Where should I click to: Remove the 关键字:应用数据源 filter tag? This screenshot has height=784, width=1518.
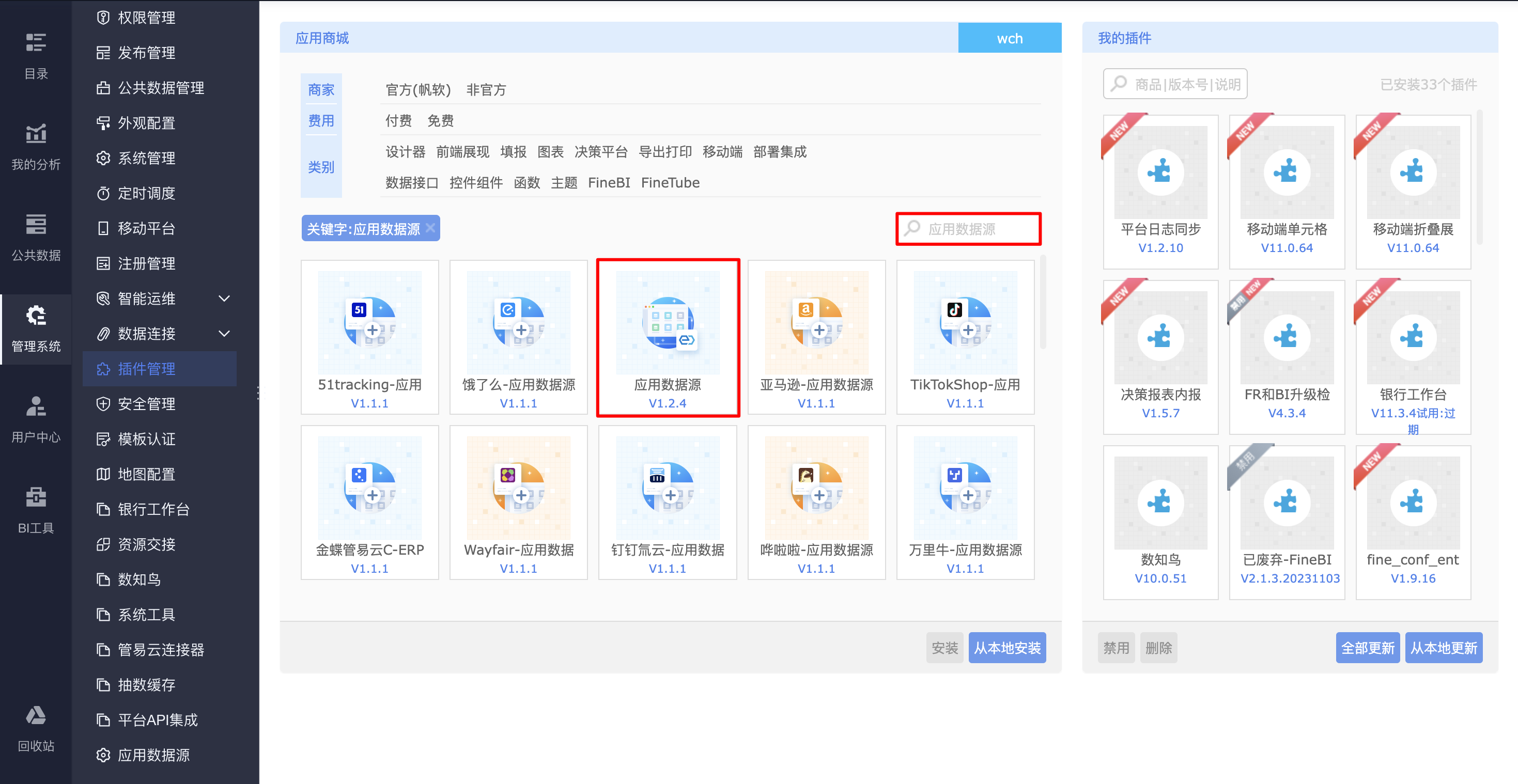[431, 228]
